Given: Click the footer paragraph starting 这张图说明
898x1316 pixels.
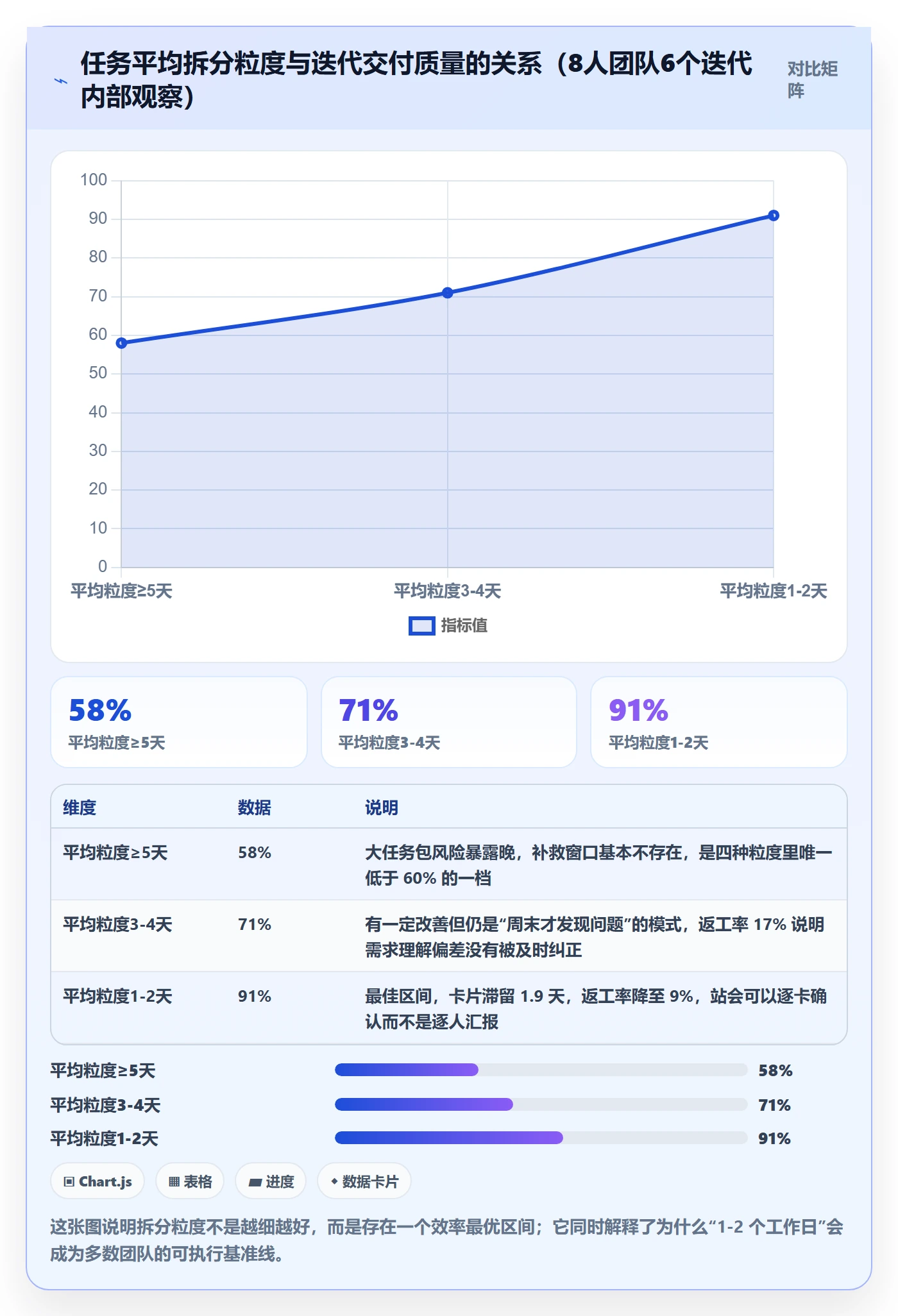Looking at the screenshot, I should [447, 1240].
